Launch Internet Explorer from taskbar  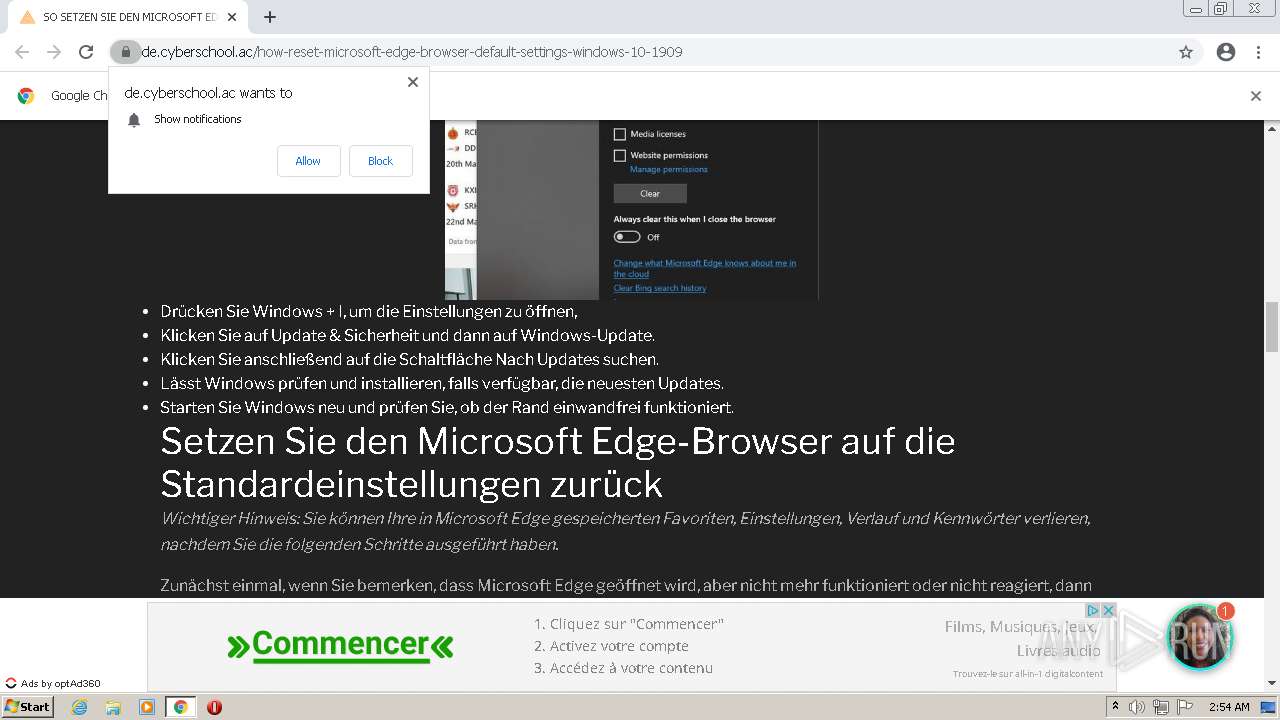(79, 707)
